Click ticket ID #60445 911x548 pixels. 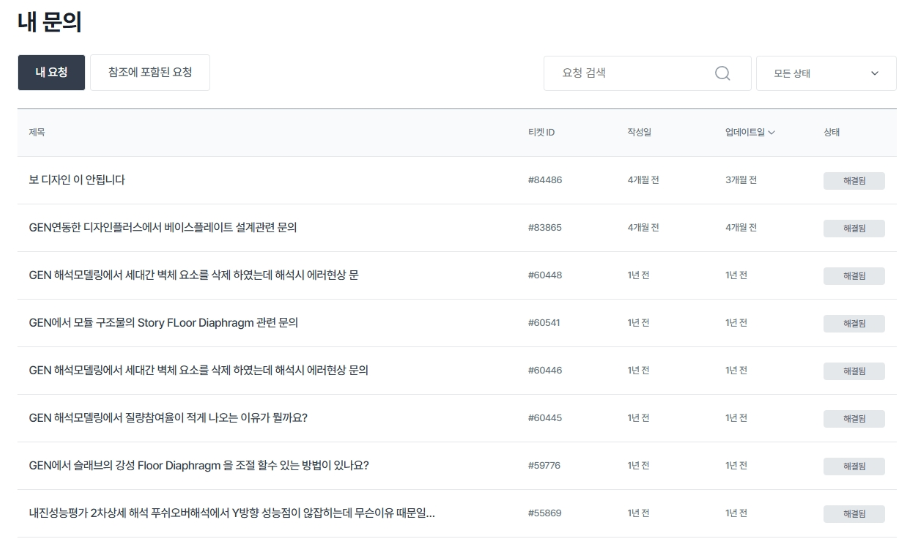(x=545, y=418)
